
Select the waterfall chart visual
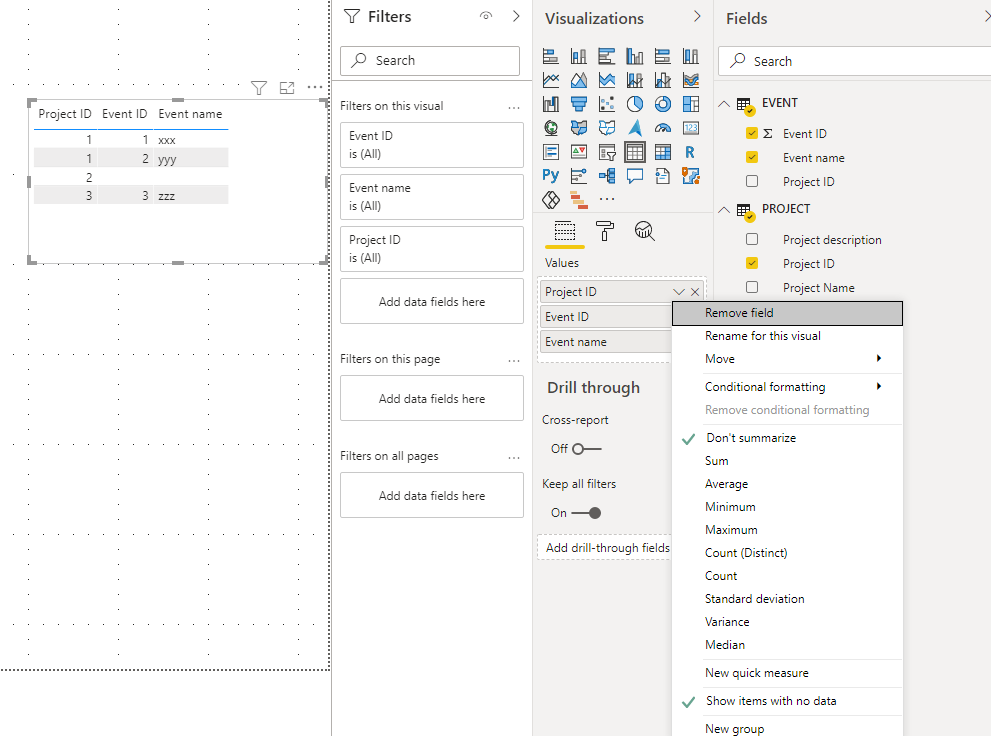550,104
